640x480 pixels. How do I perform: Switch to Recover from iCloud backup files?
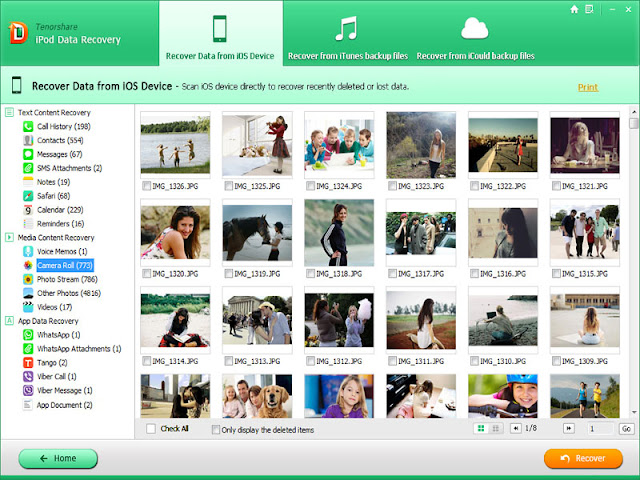pos(476,39)
